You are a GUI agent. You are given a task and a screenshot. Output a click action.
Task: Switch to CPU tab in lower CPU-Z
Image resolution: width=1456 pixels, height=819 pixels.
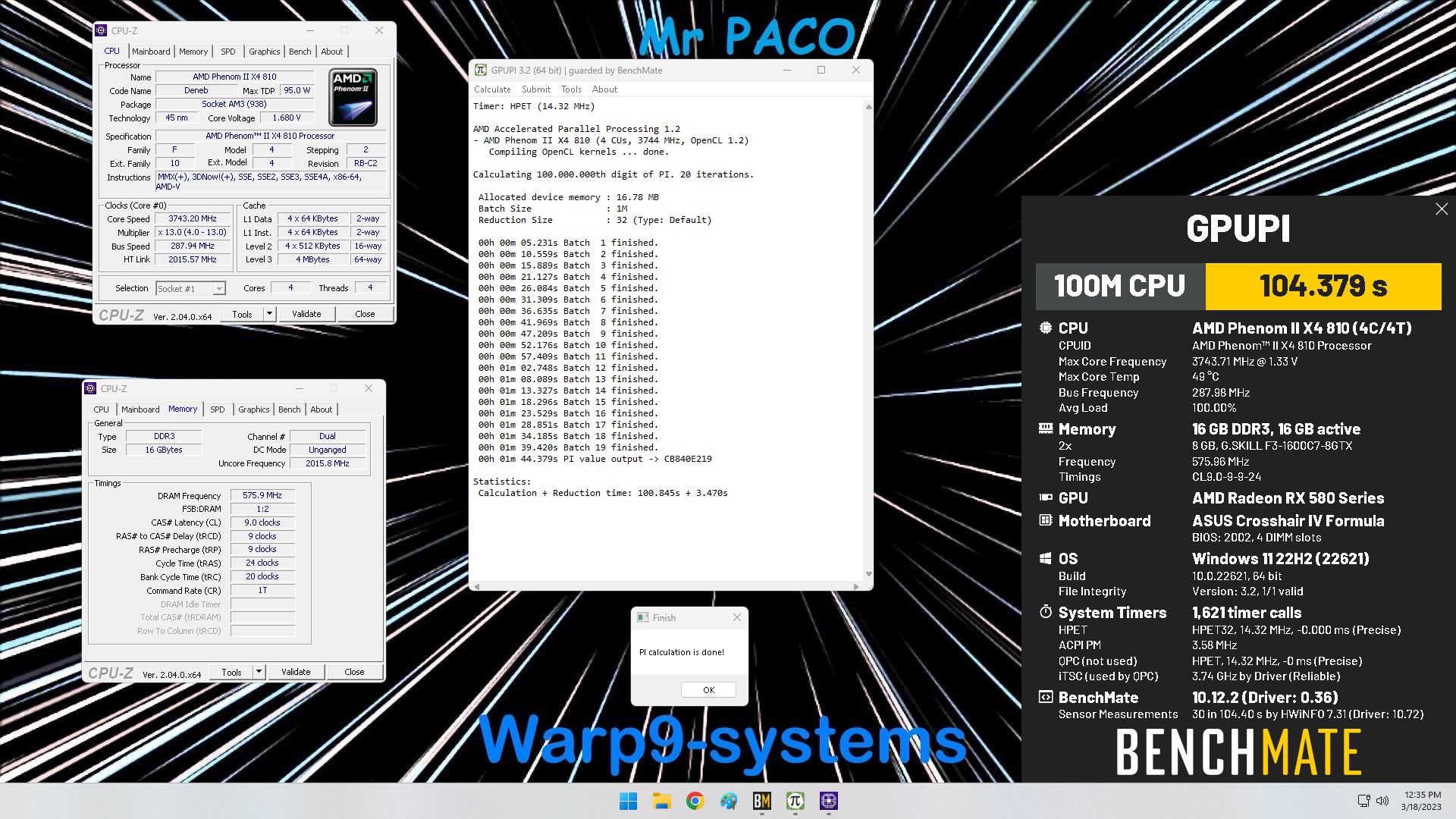click(102, 409)
